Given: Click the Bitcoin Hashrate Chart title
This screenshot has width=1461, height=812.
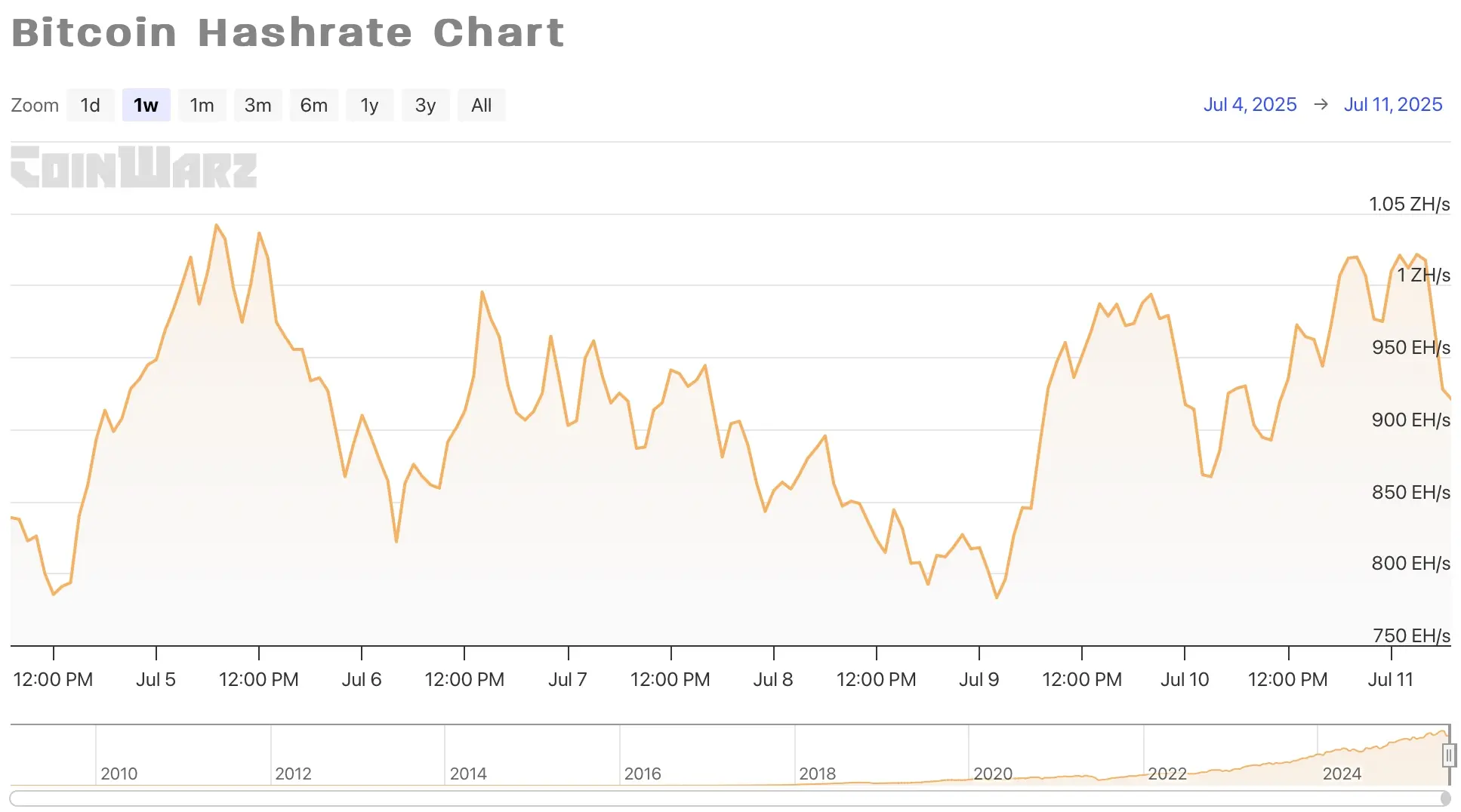Looking at the screenshot, I should pyautogui.click(x=288, y=32).
